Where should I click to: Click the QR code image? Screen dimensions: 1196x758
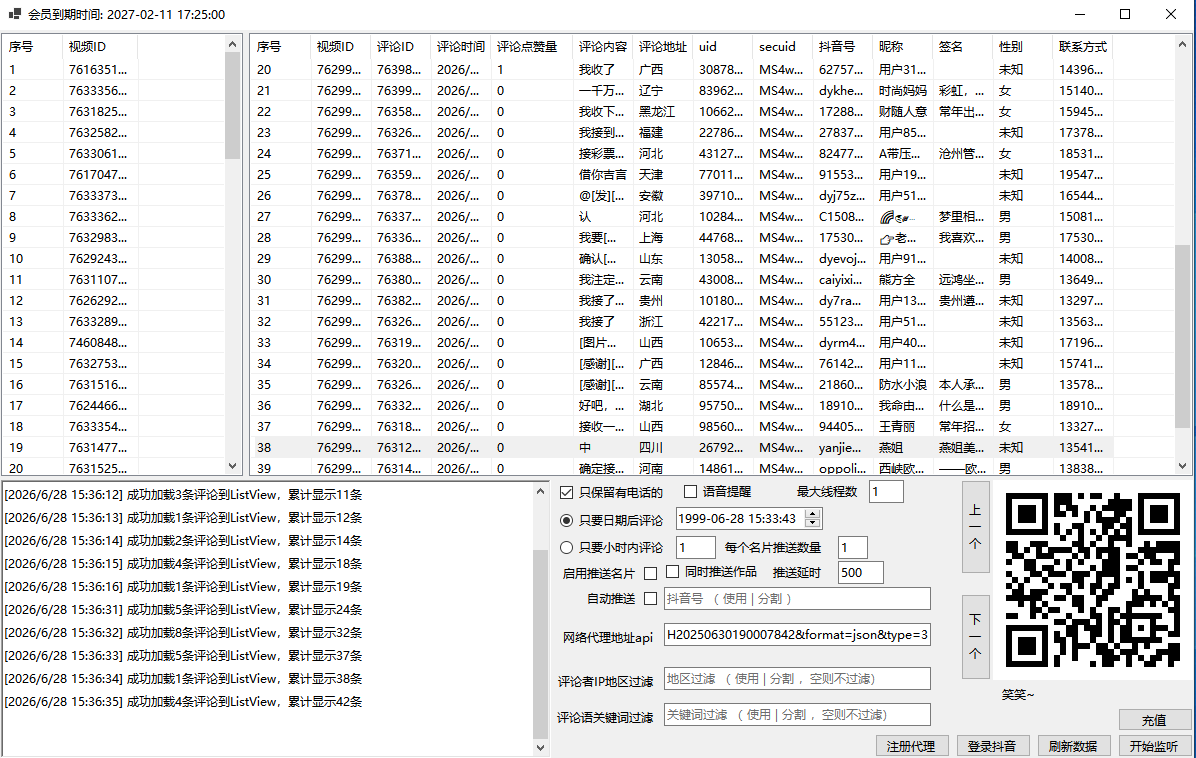[x=1092, y=580]
